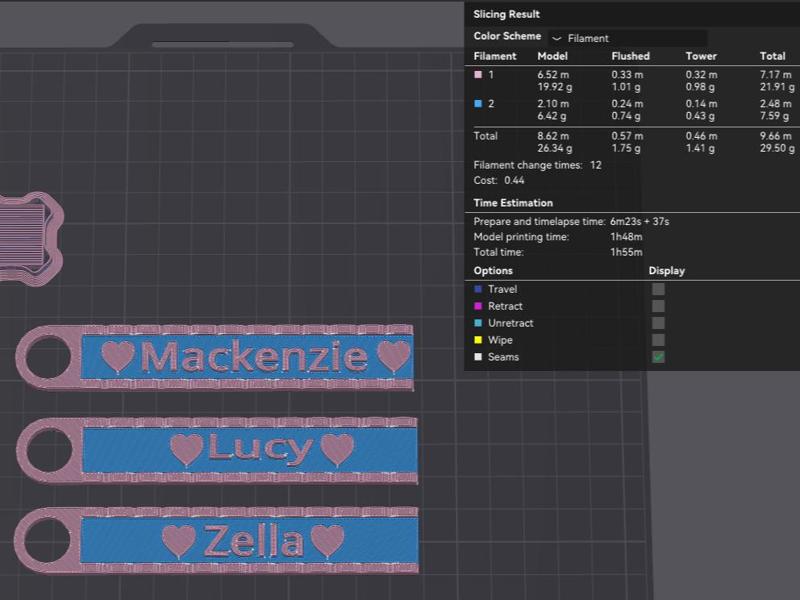Click the Slicing Result panel header

[x=505, y=14]
